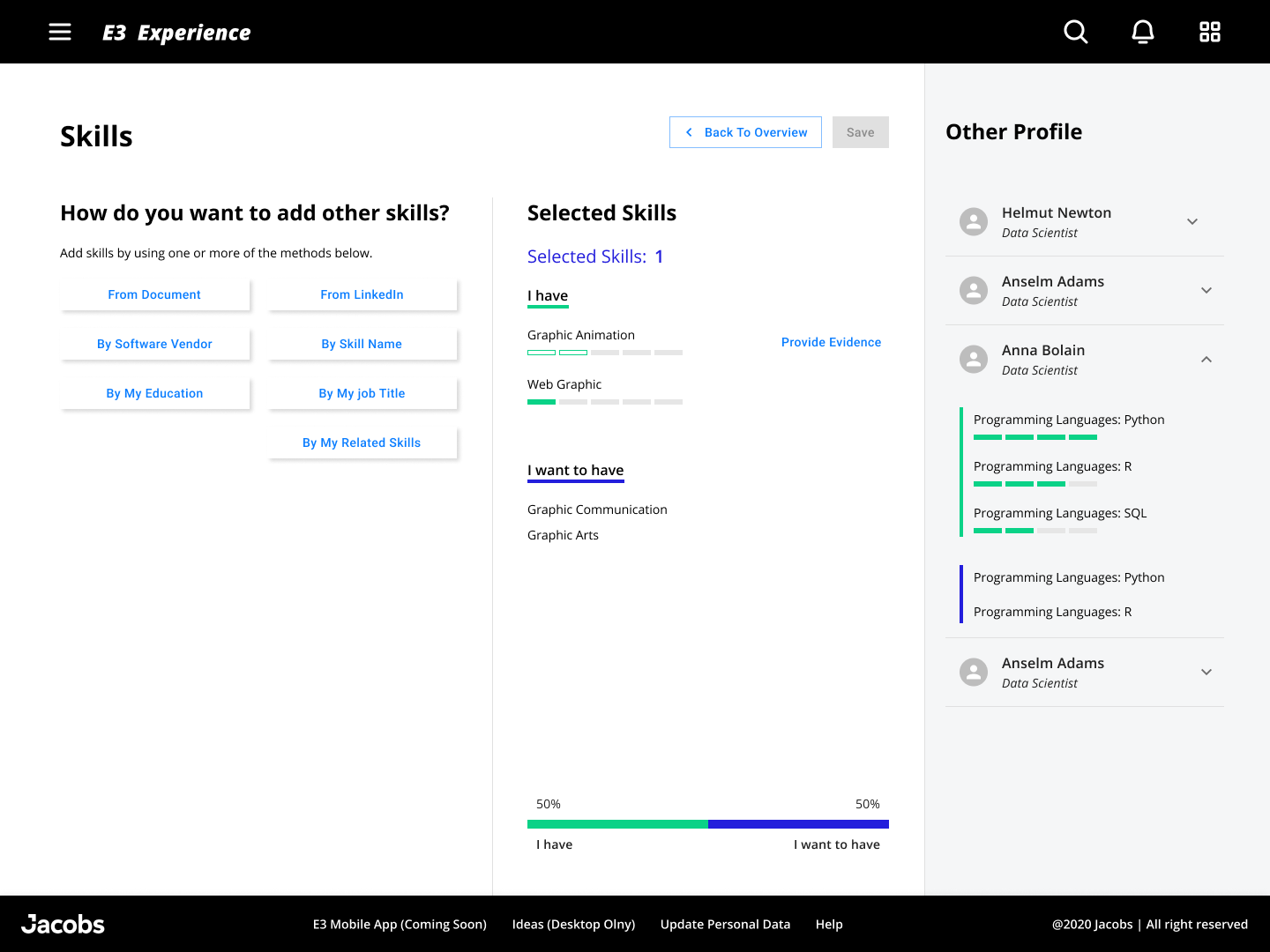Open Update Personal Data footer link
The height and width of the screenshot is (952, 1270).
(725, 924)
